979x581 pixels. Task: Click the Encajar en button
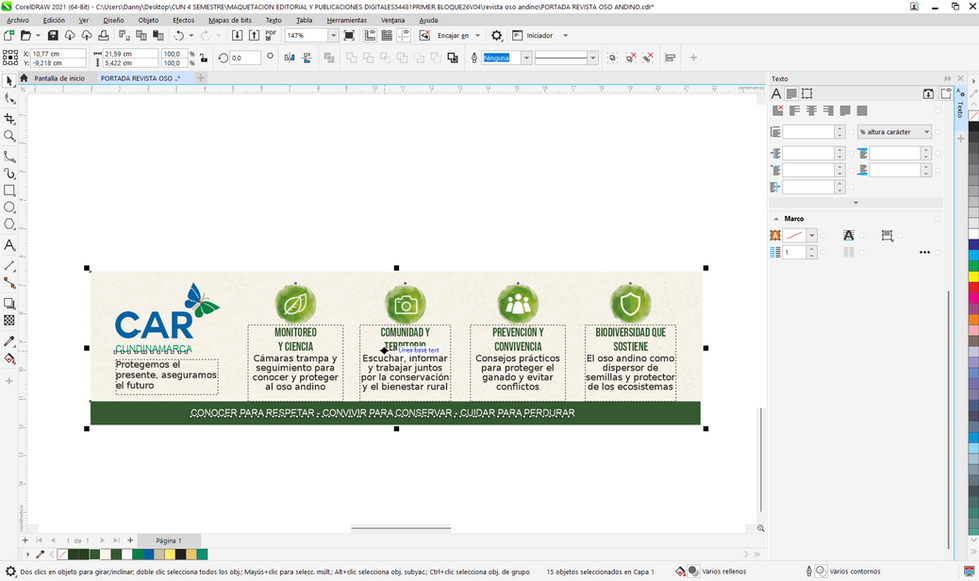(x=453, y=36)
